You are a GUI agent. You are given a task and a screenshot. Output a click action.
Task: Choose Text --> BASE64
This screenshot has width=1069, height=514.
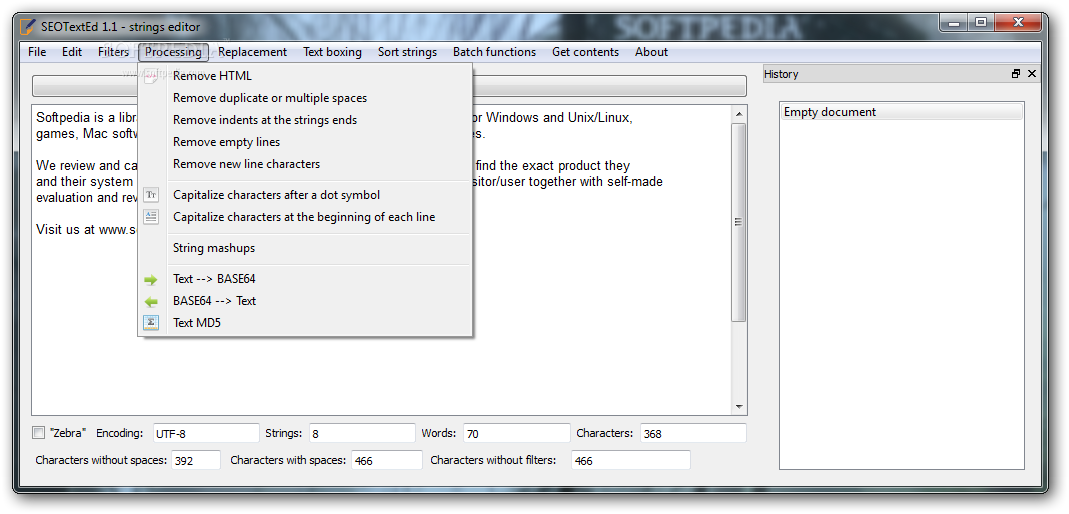coord(305,279)
